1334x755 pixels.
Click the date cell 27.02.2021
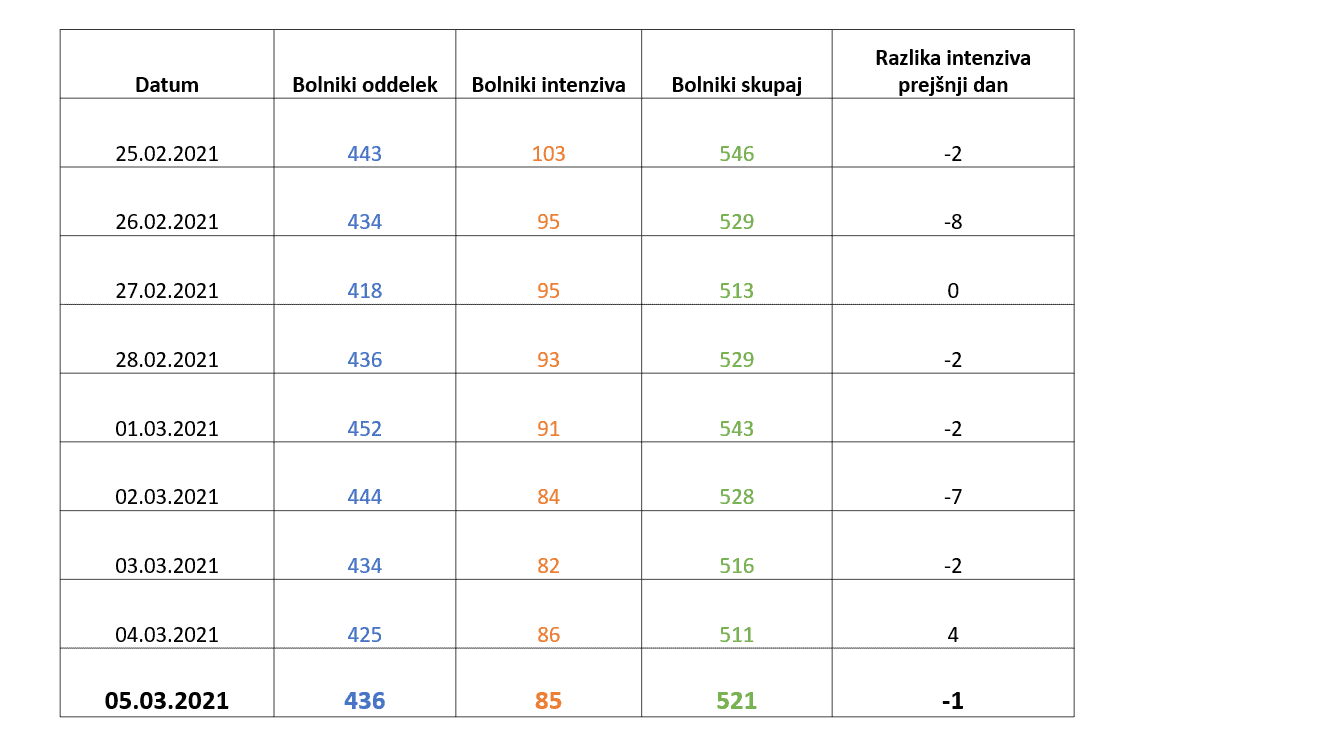point(167,291)
